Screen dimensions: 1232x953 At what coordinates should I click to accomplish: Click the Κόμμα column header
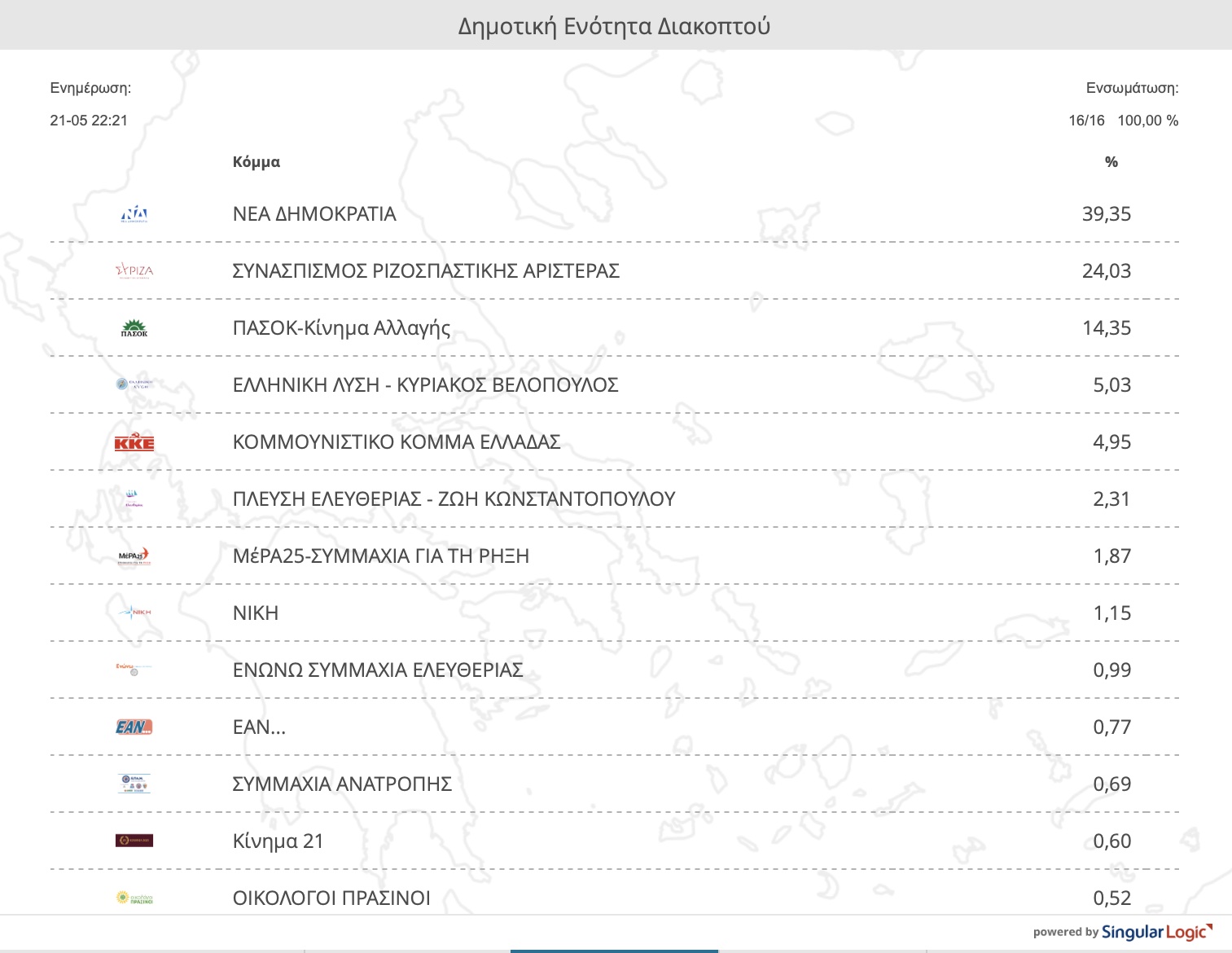256,162
